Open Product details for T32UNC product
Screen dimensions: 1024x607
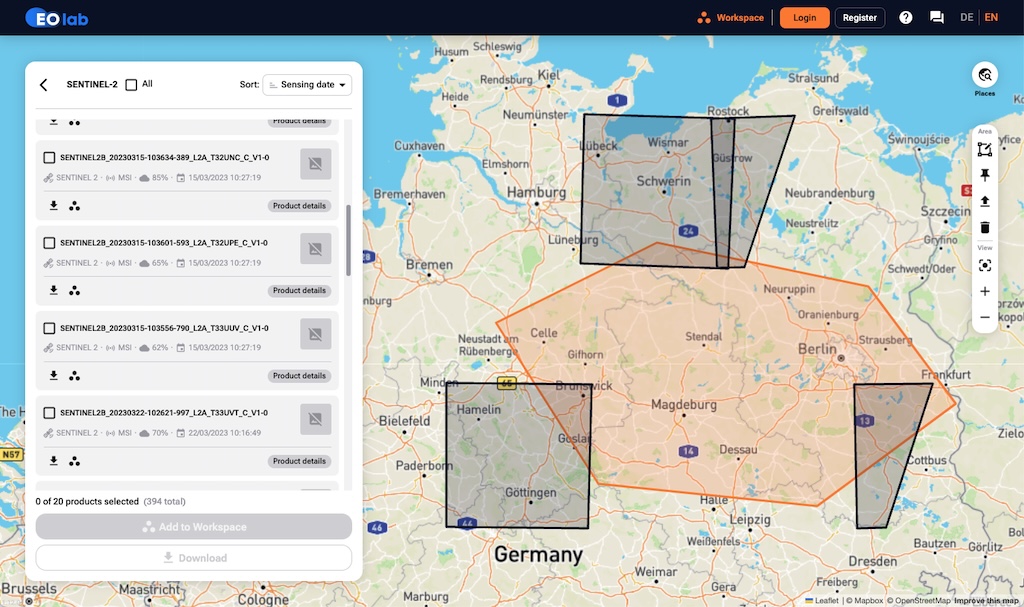[x=299, y=206]
